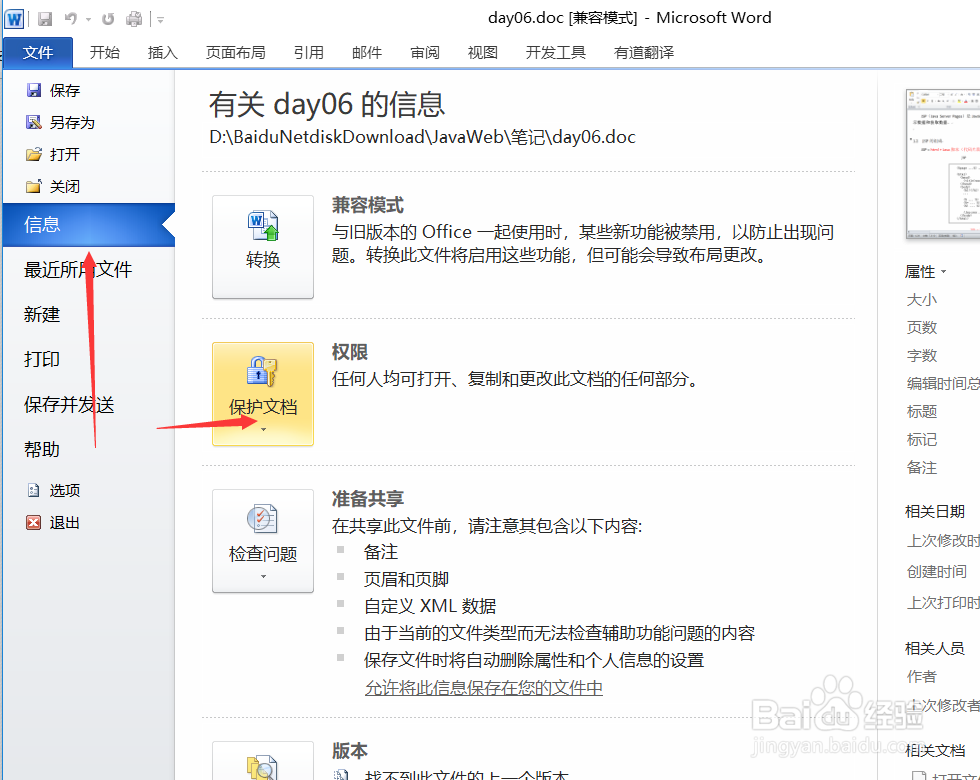Click the Undo icon in quick access toolbar

tap(71, 19)
